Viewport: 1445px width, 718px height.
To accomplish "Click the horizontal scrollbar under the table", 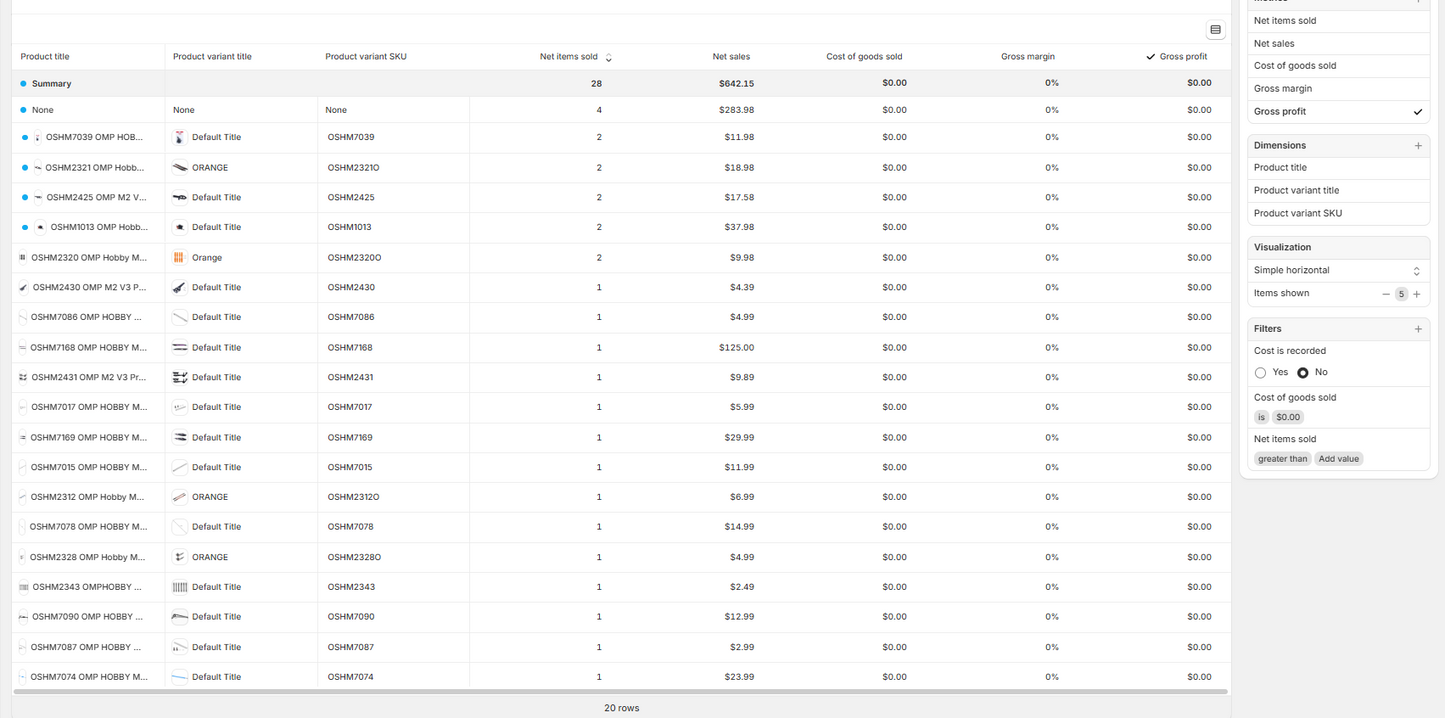I will tap(620, 691).
